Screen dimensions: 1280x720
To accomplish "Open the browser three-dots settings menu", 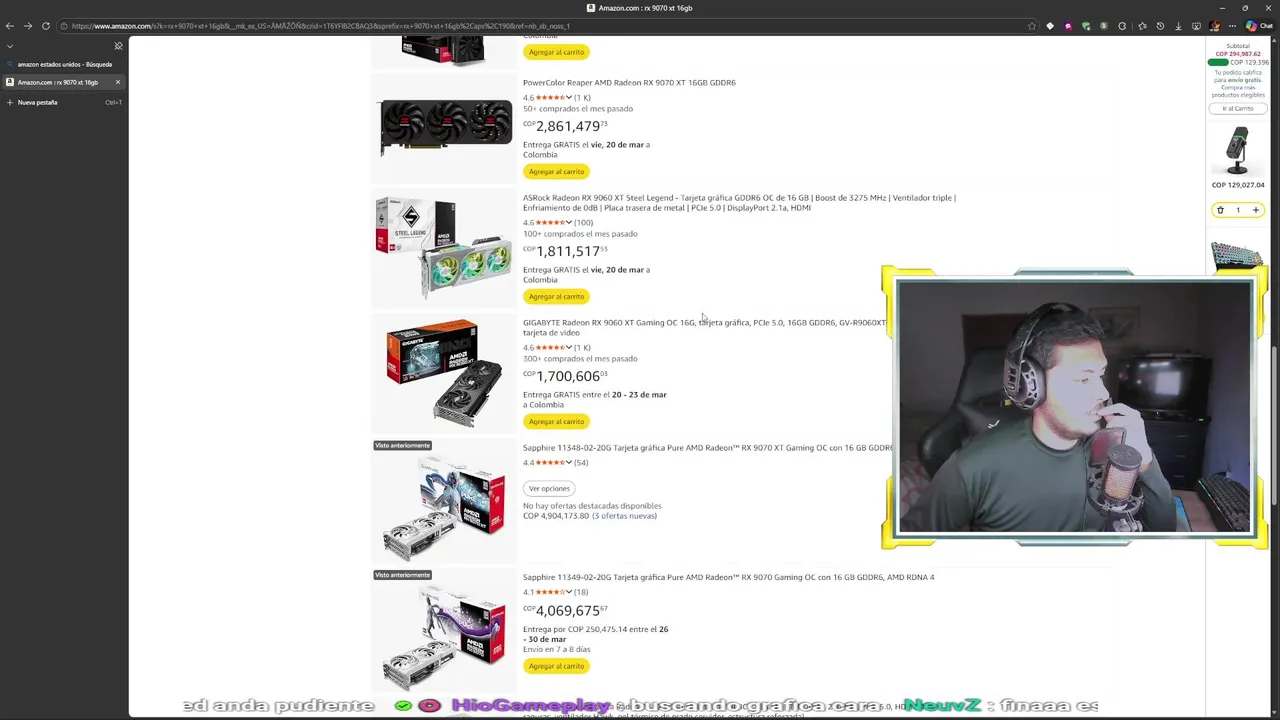I will (x=1232, y=26).
